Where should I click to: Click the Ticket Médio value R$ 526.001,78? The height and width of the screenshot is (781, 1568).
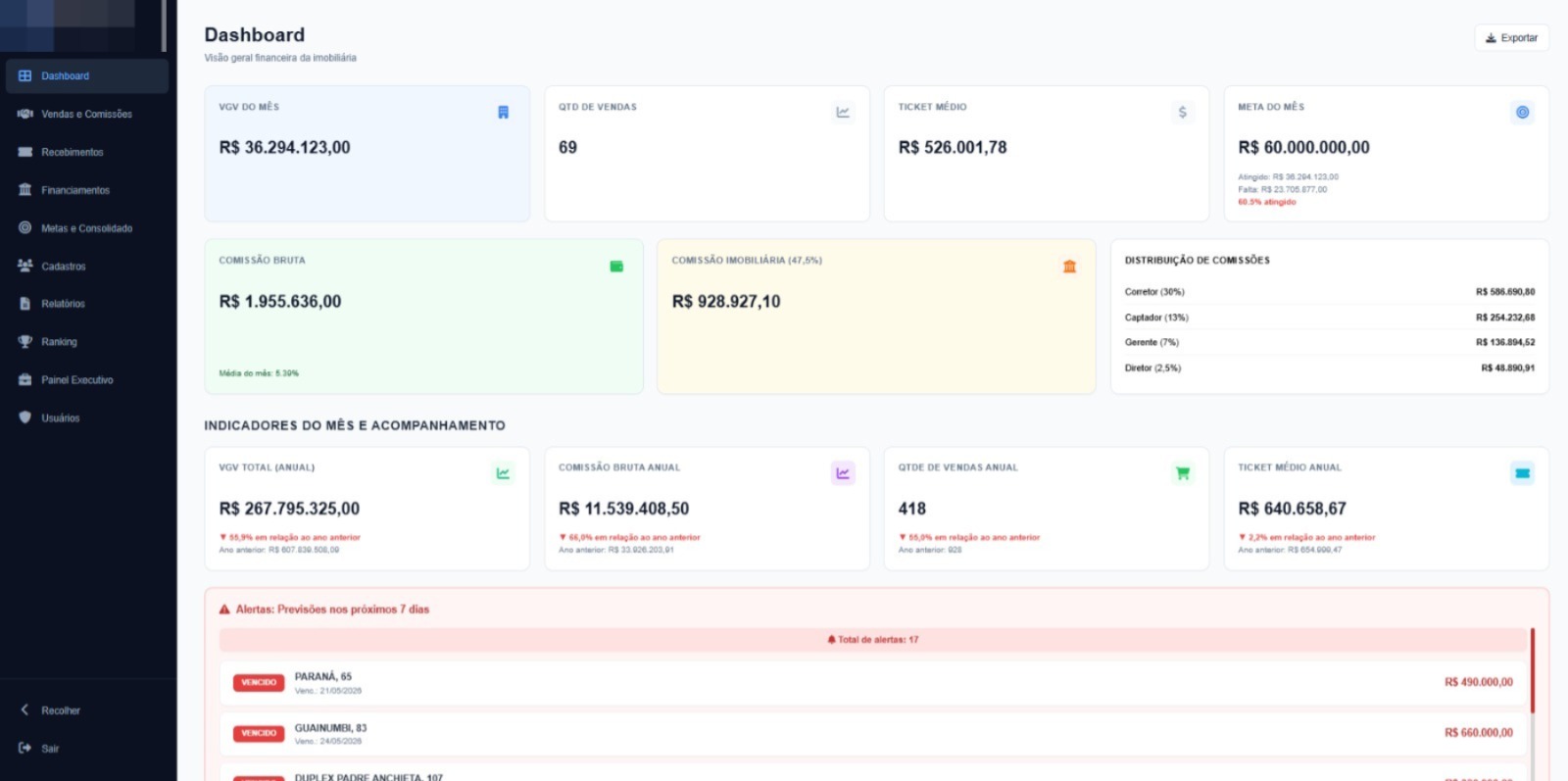pyautogui.click(x=952, y=148)
